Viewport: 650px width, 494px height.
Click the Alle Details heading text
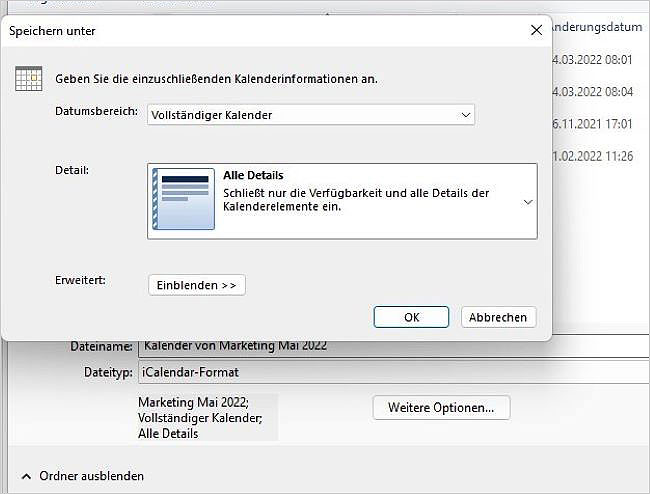pos(253,175)
